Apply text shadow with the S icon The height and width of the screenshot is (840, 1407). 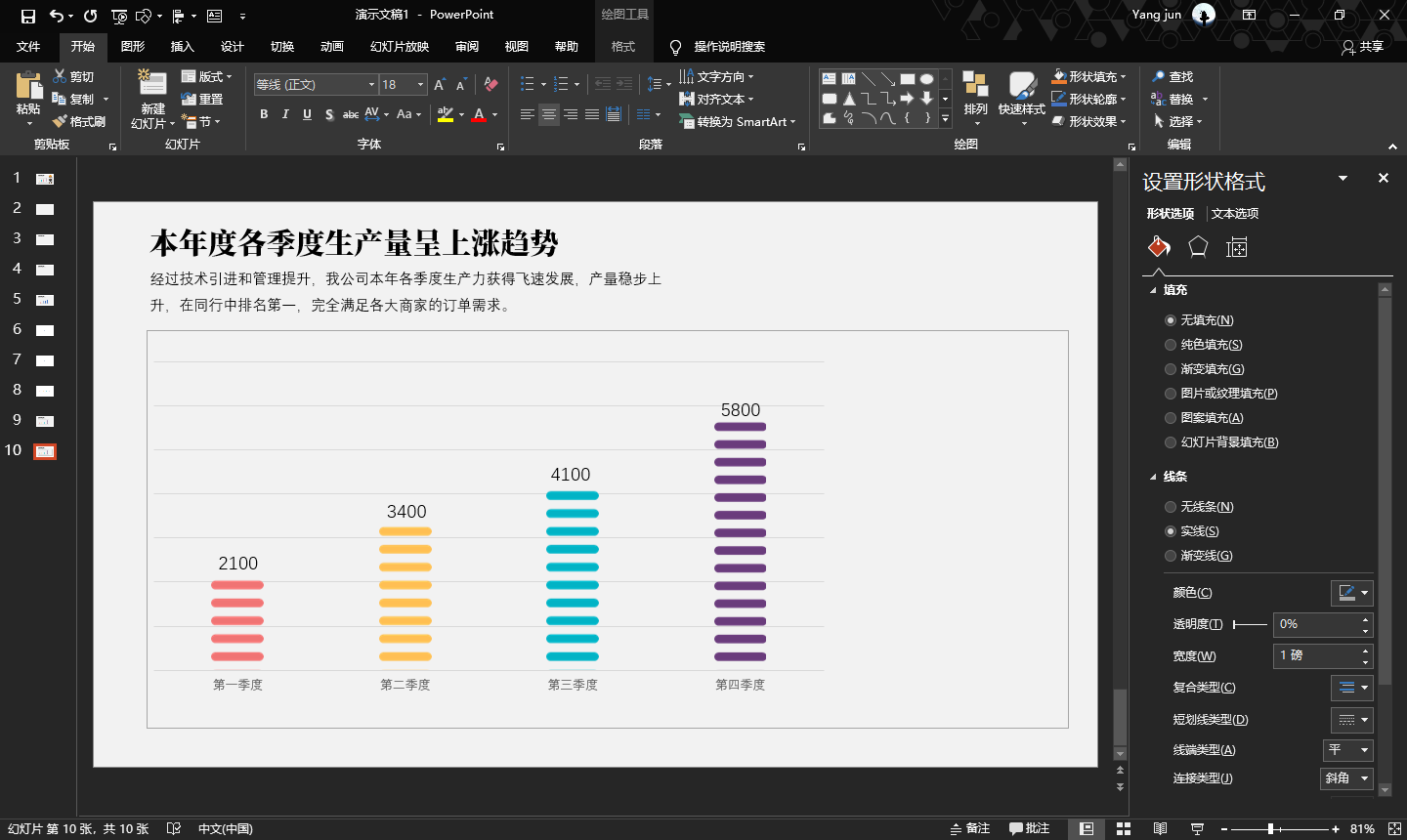[x=329, y=114]
